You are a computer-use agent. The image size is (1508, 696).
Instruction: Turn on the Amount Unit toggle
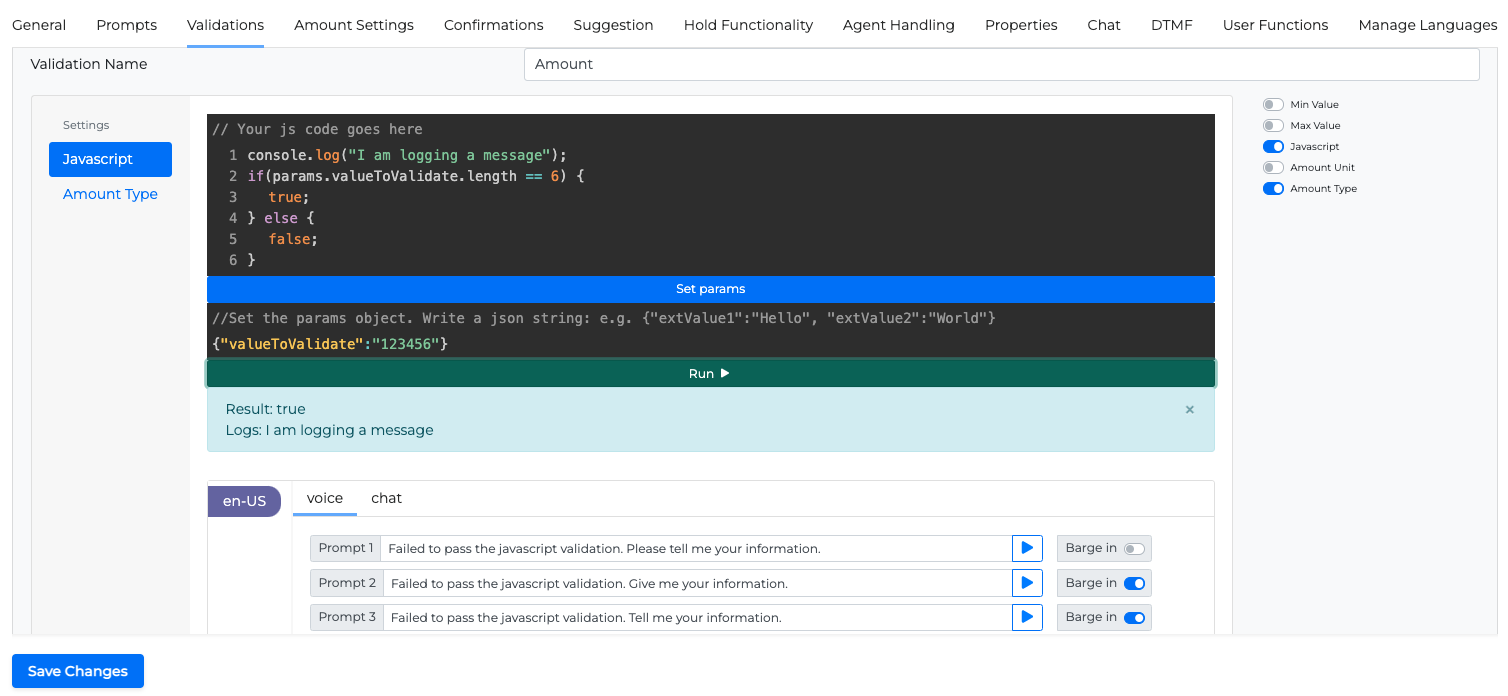1273,168
